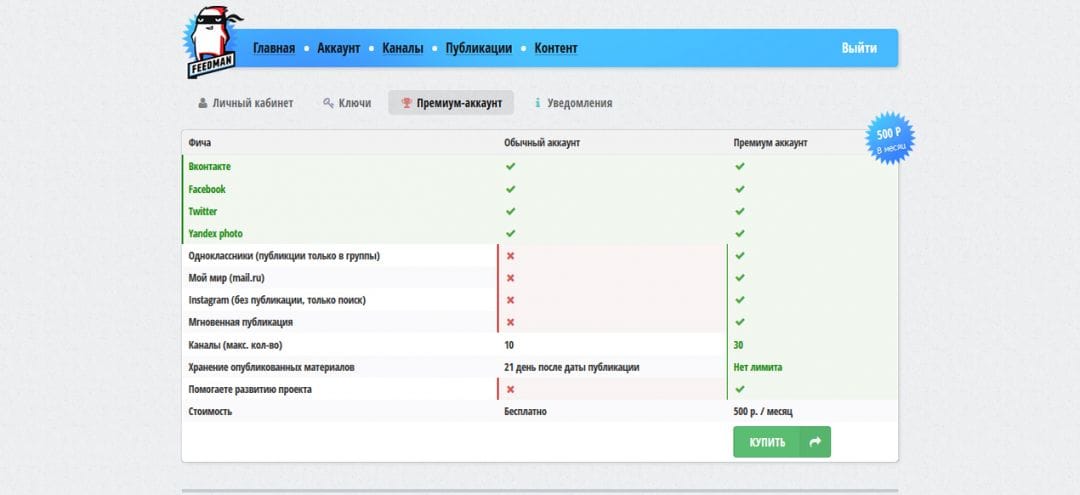Click the 500 Р в месяц price badge
Image resolution: width=1080 pixels, height=495 pixels.
(x=890, y=138)
